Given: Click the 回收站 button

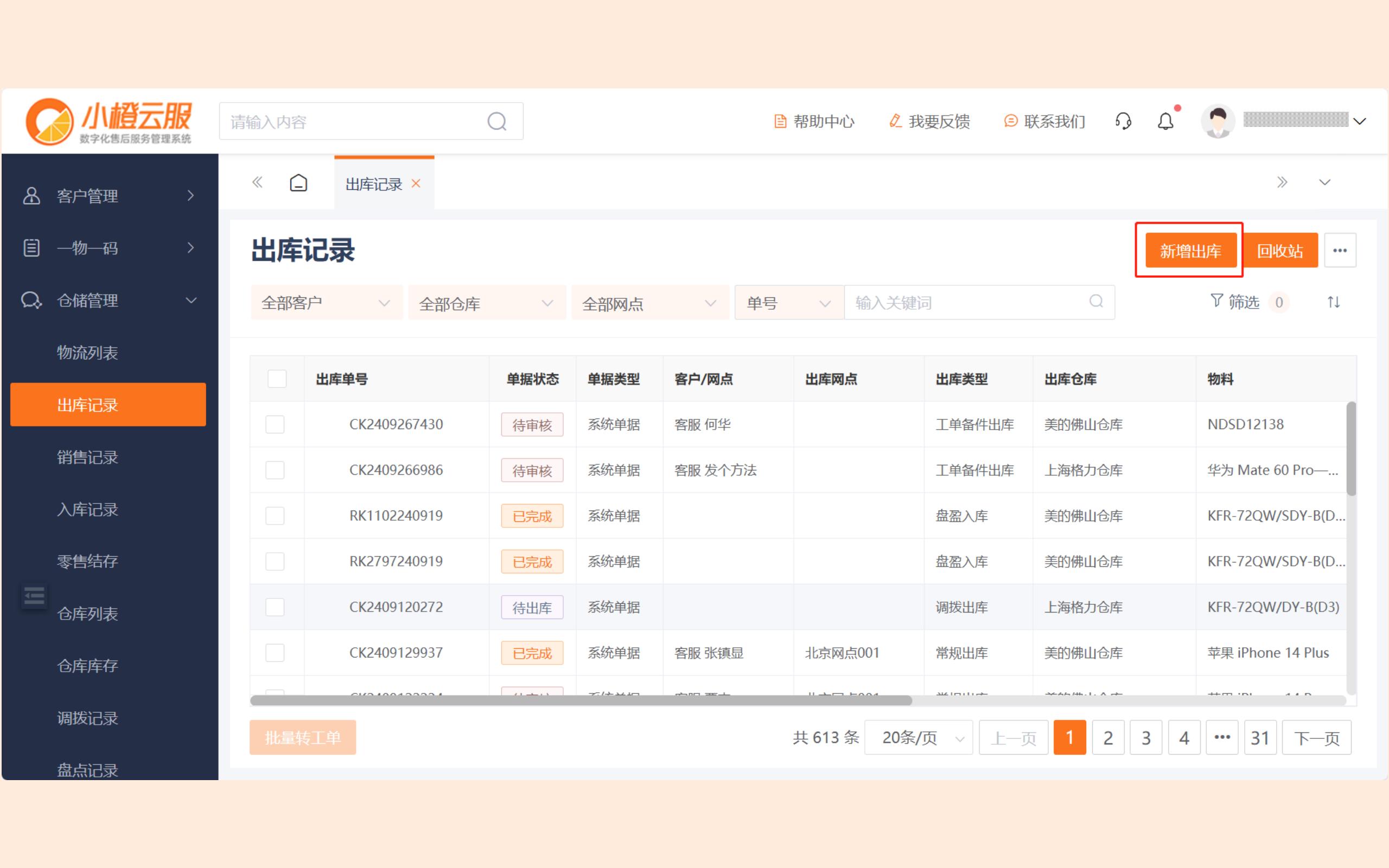Looking at the screenshot, I should pos(1279,250).
